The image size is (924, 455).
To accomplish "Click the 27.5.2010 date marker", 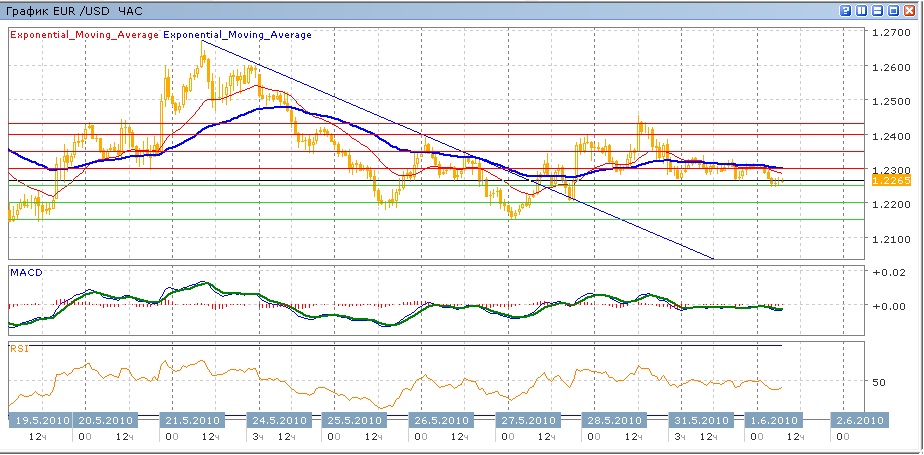I will (530, 420).
